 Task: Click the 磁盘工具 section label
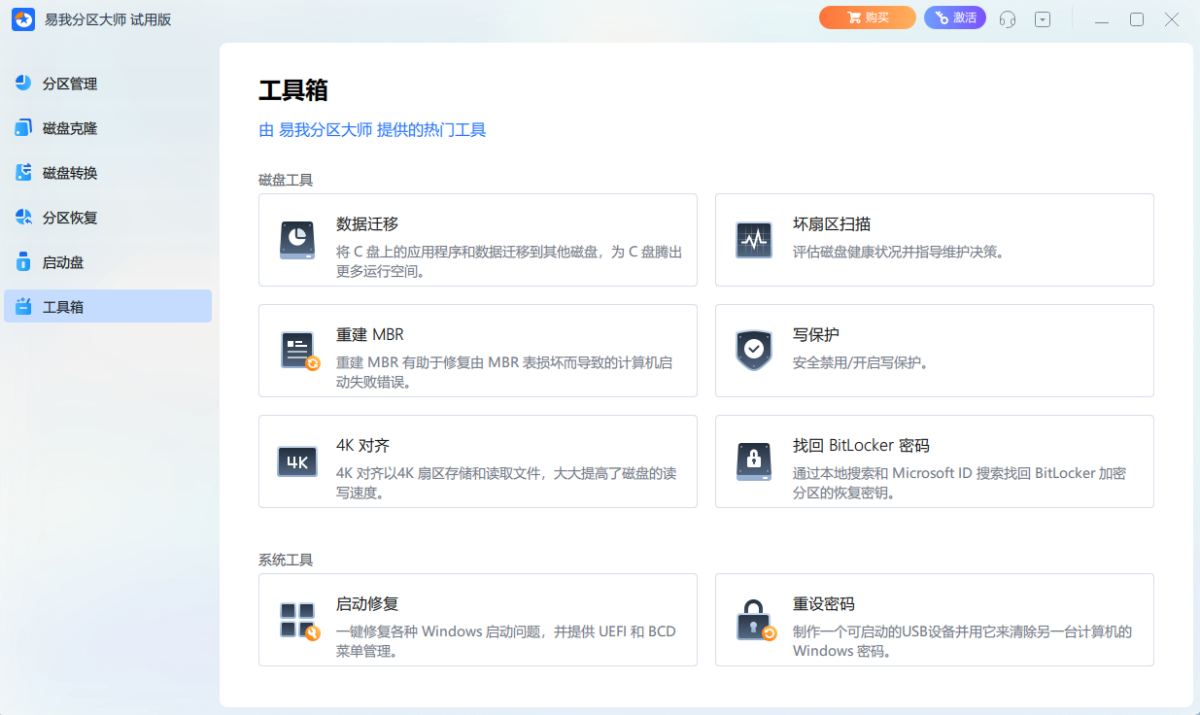pyautogui.click(x=286, y=180)
